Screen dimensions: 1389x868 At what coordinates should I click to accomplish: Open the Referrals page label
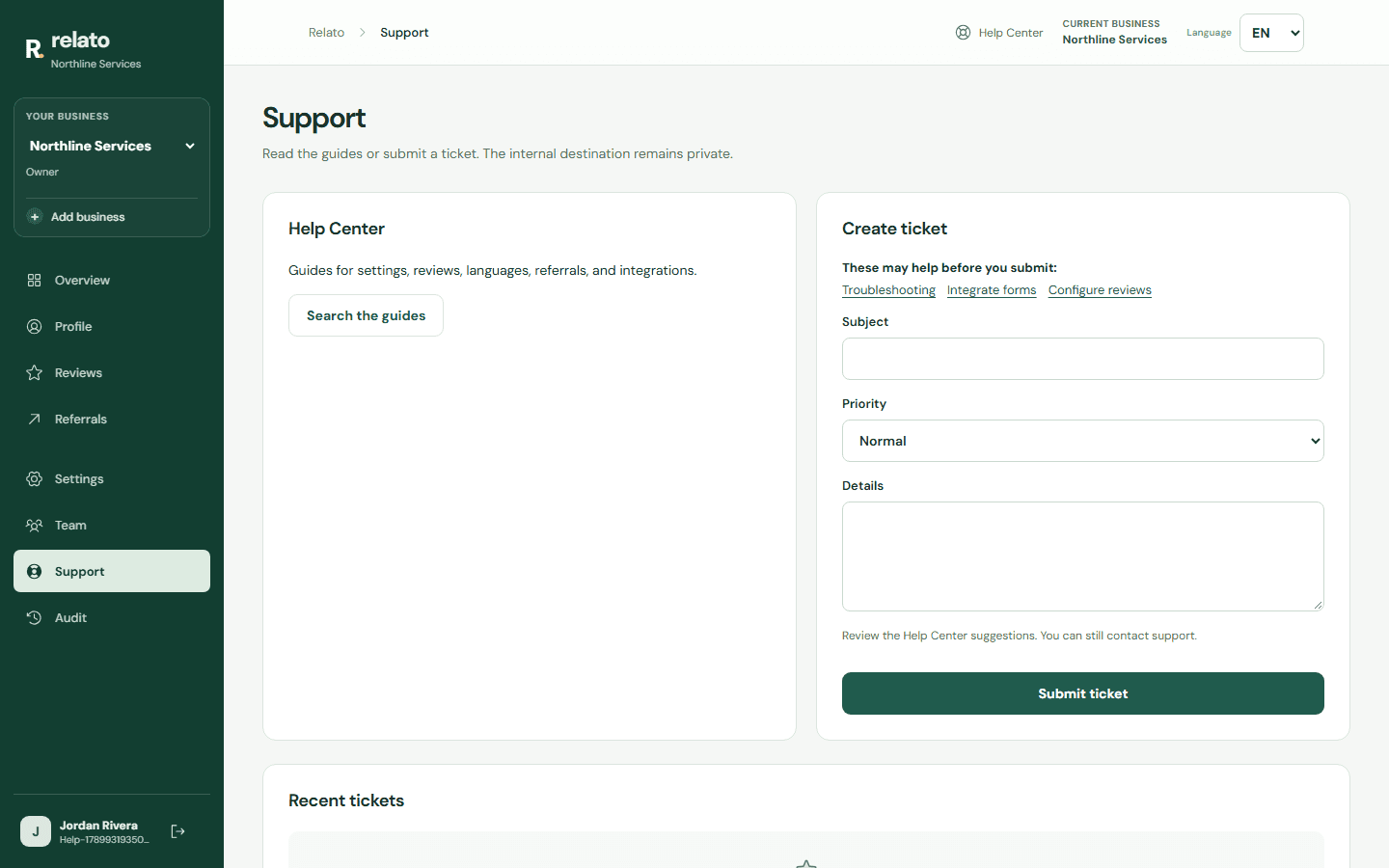[81, 420]
